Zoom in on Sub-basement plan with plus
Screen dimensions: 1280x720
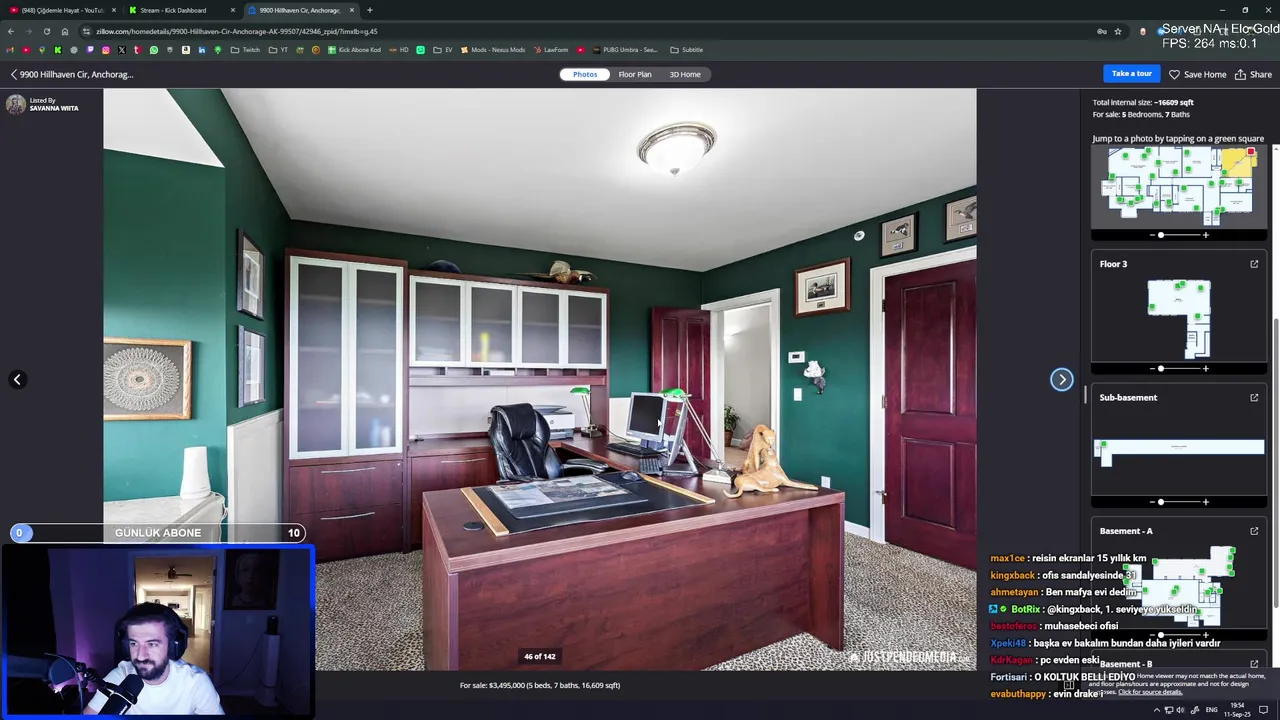1205,502
